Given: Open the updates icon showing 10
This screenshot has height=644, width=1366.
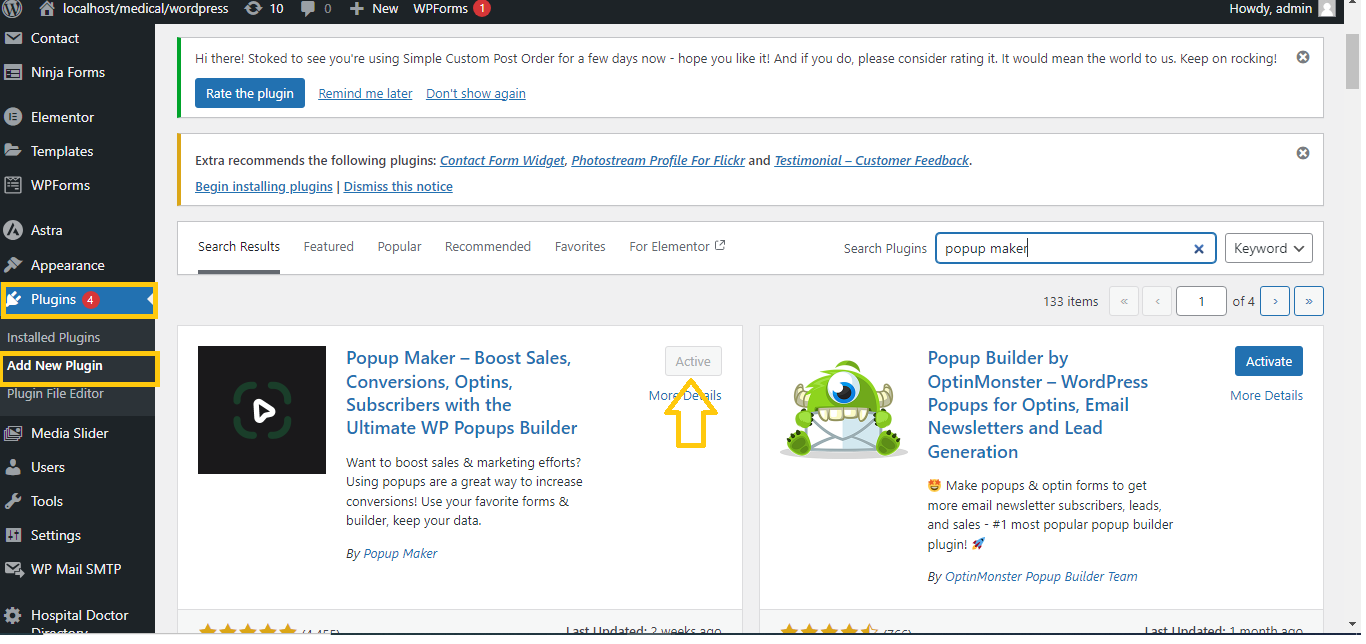Looking at the screenshot, I should [x=253, y=9].
